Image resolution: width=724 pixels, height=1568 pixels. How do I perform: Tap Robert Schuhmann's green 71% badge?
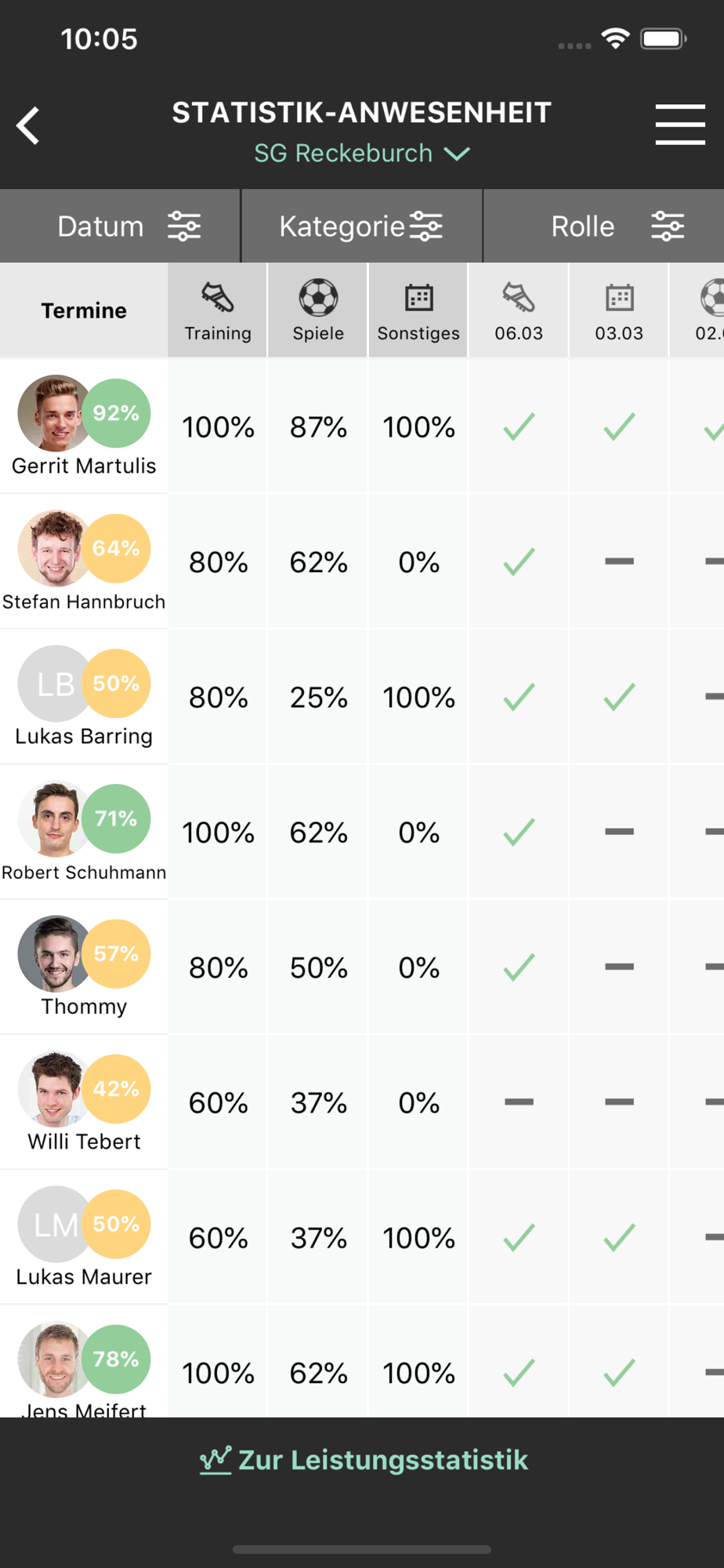click(x=116, y=818)
